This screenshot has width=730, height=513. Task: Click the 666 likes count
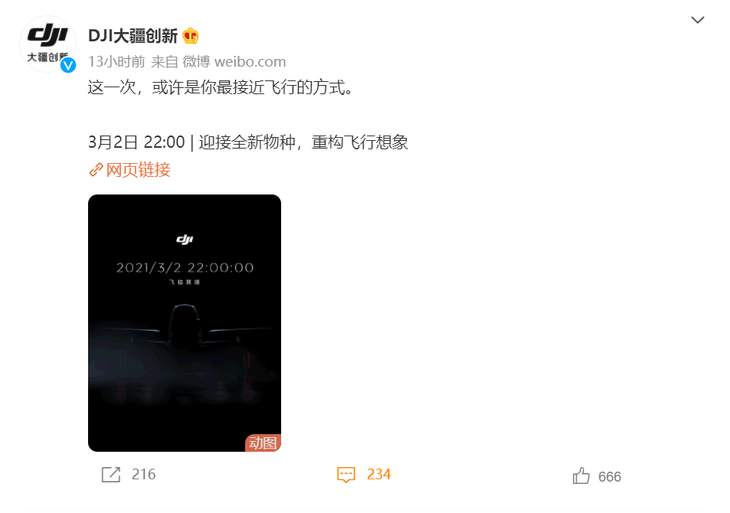[x=609, y=477]
